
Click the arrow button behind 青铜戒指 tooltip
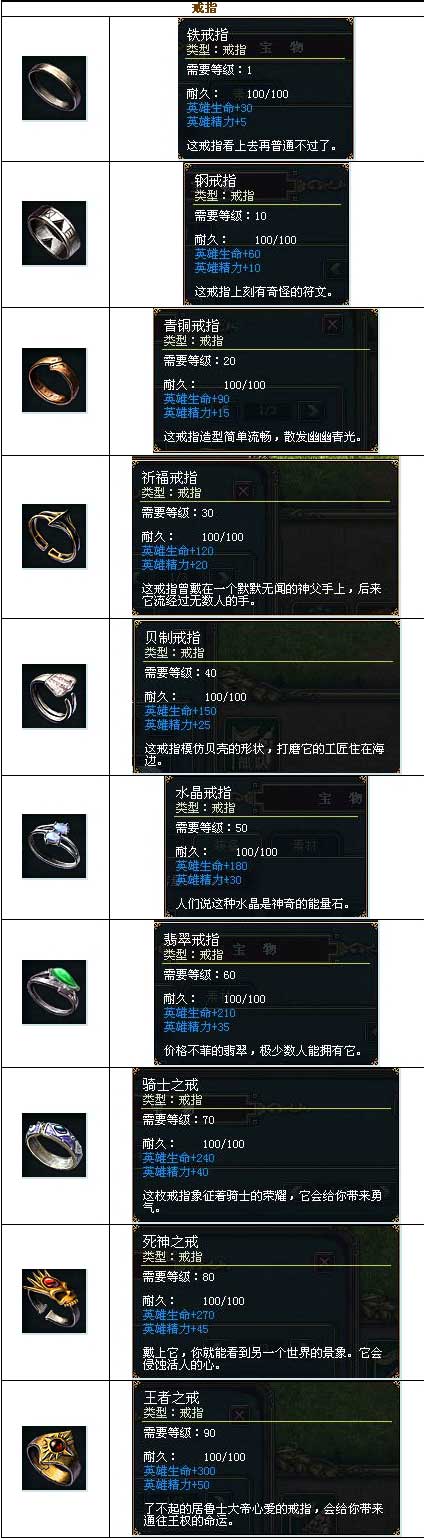(313, 410)
